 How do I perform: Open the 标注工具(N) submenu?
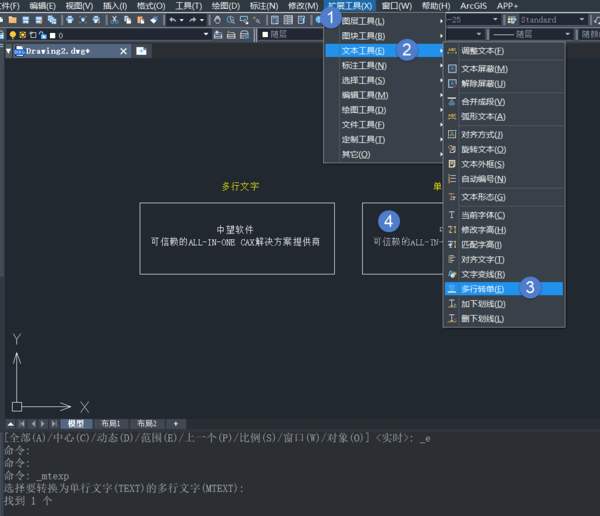tap(384, 66)
